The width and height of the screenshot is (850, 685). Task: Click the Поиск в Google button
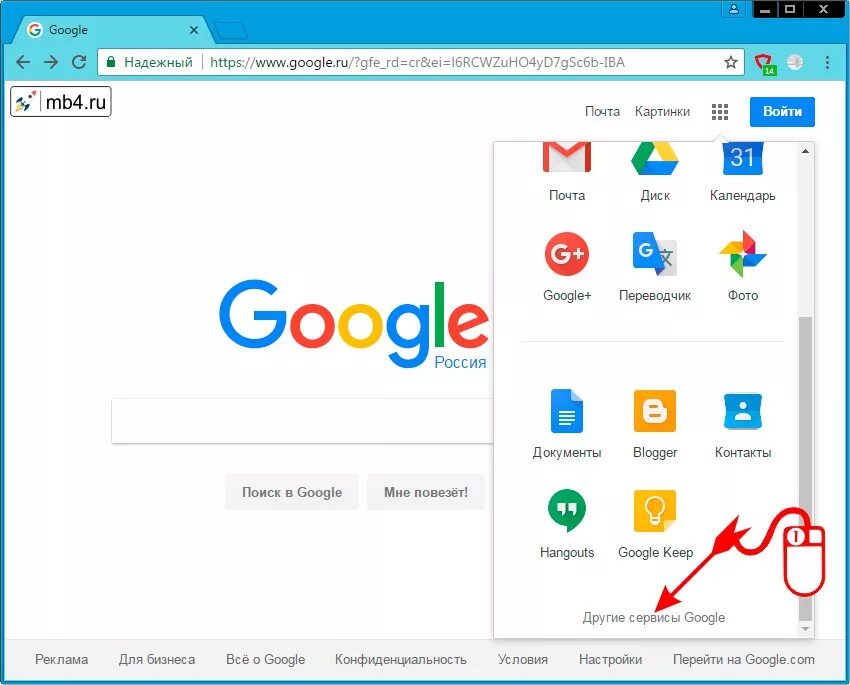click(292, 492)
